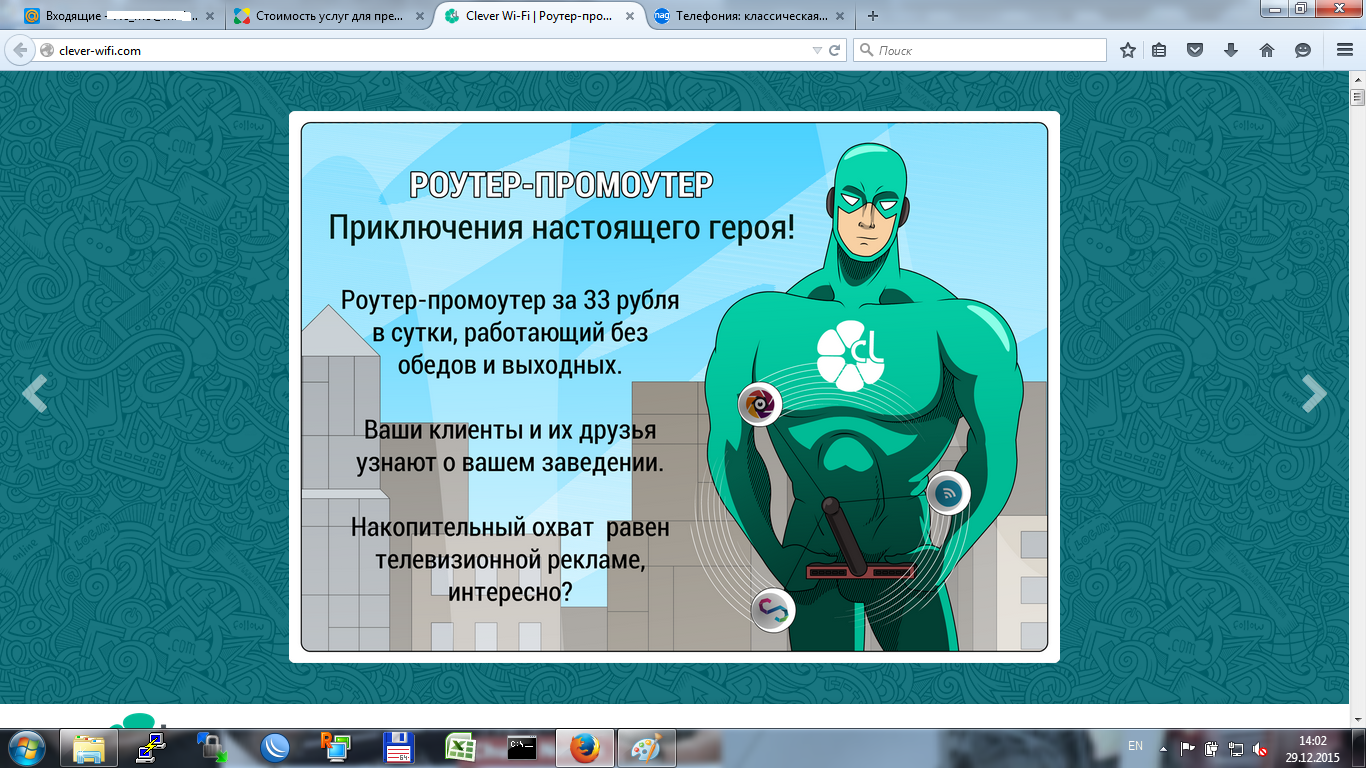Click the magnifier icon in the search box
Viewport: 1366px width, 768px height.
pos(866,50)
